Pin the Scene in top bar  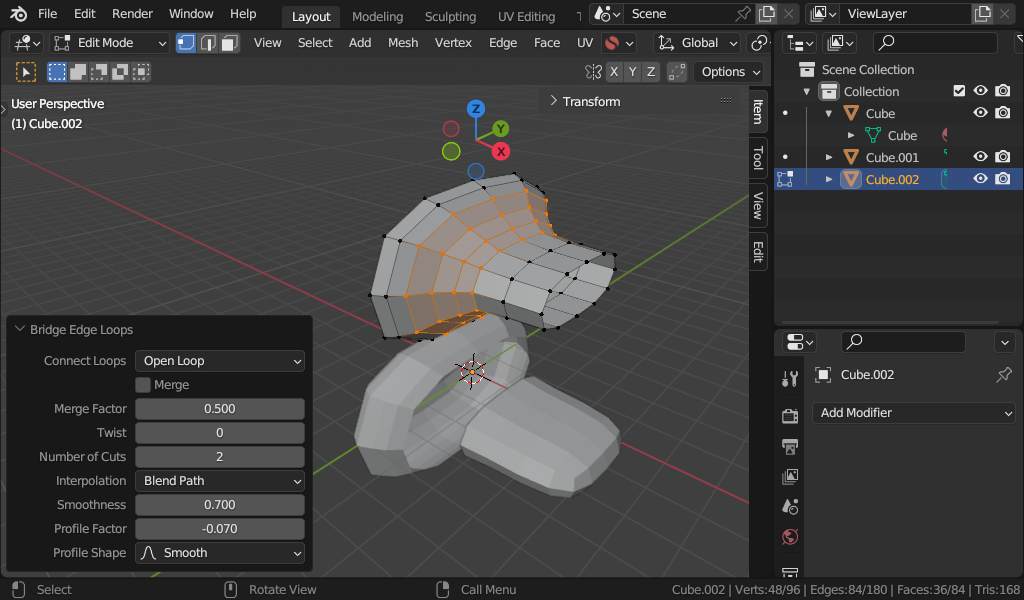(743, 14)
